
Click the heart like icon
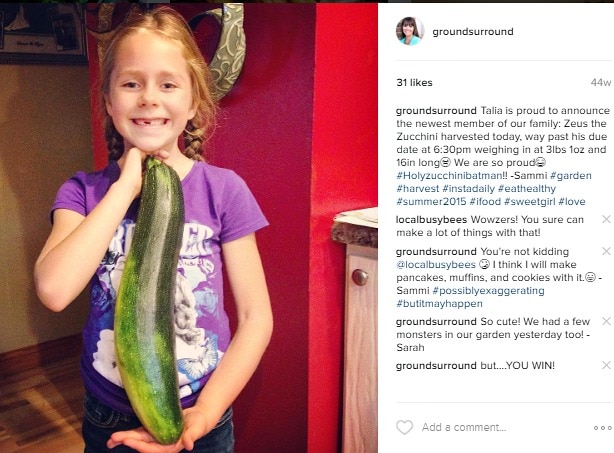pos(405,427)
